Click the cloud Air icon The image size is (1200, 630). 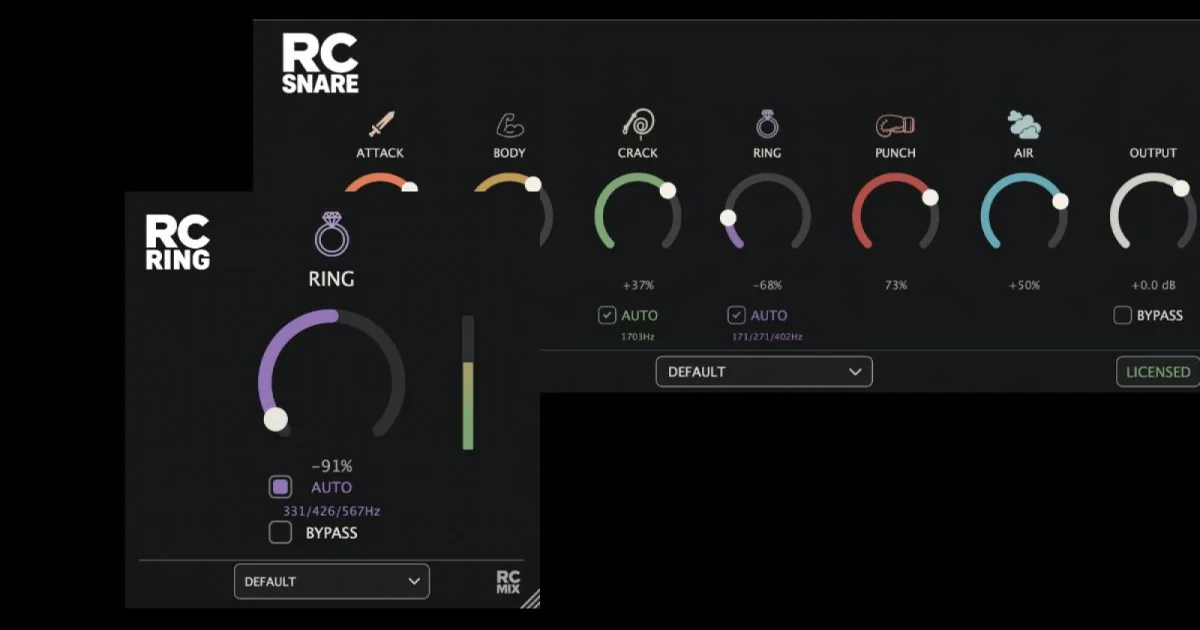coord(1024,125)
